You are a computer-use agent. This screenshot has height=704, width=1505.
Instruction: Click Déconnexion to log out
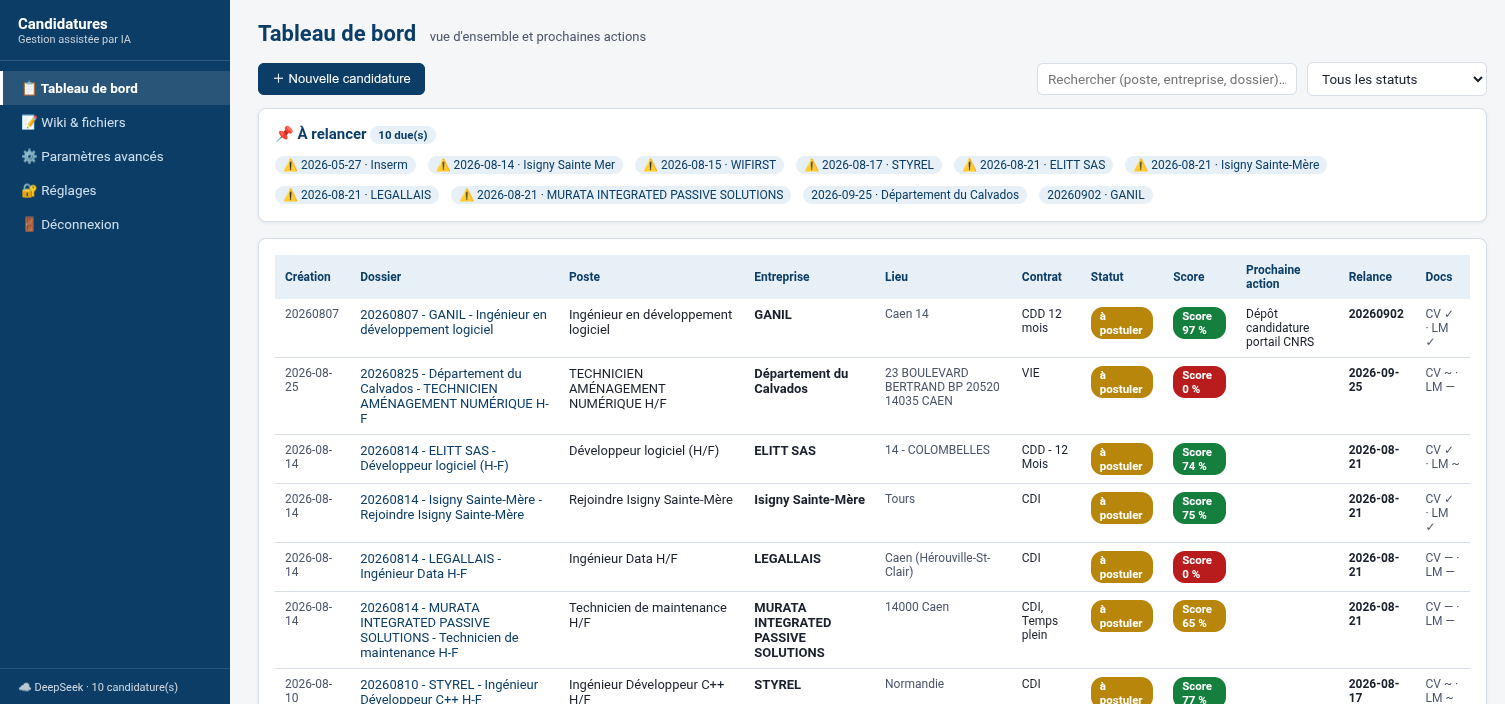[x=115, y=224]
